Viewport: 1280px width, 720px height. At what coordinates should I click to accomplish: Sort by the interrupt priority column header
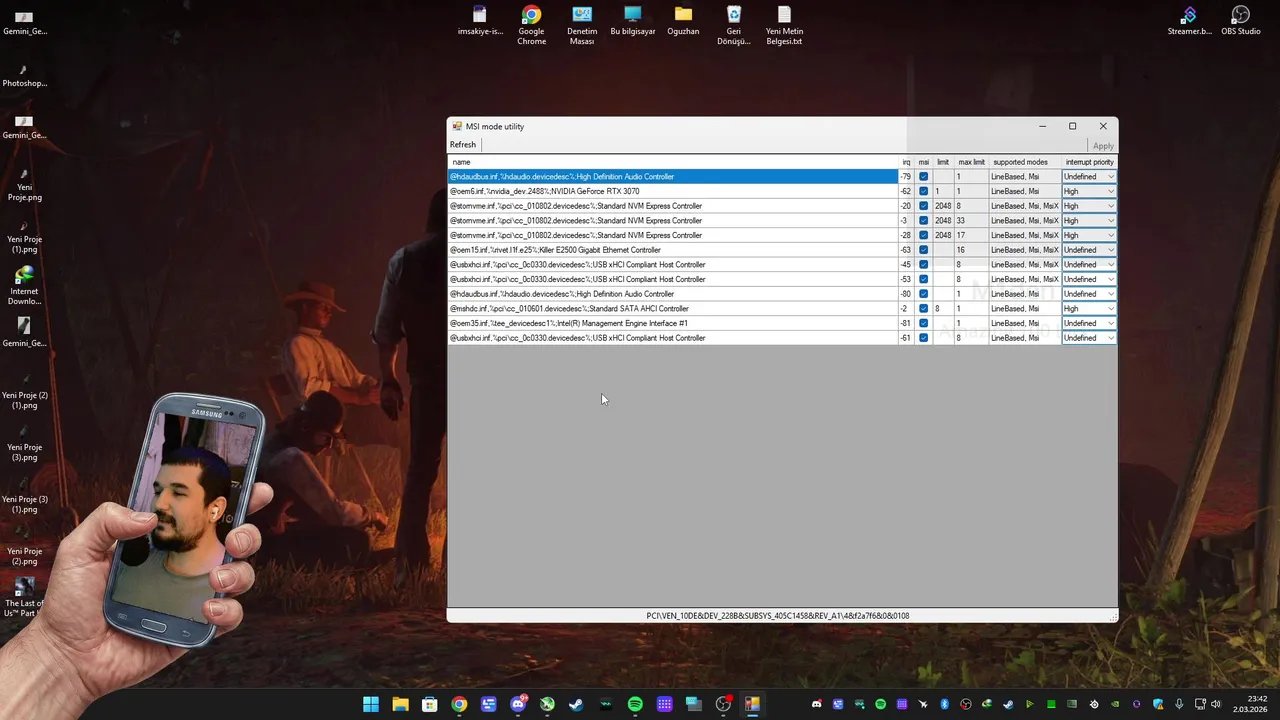click(1089, 162)
